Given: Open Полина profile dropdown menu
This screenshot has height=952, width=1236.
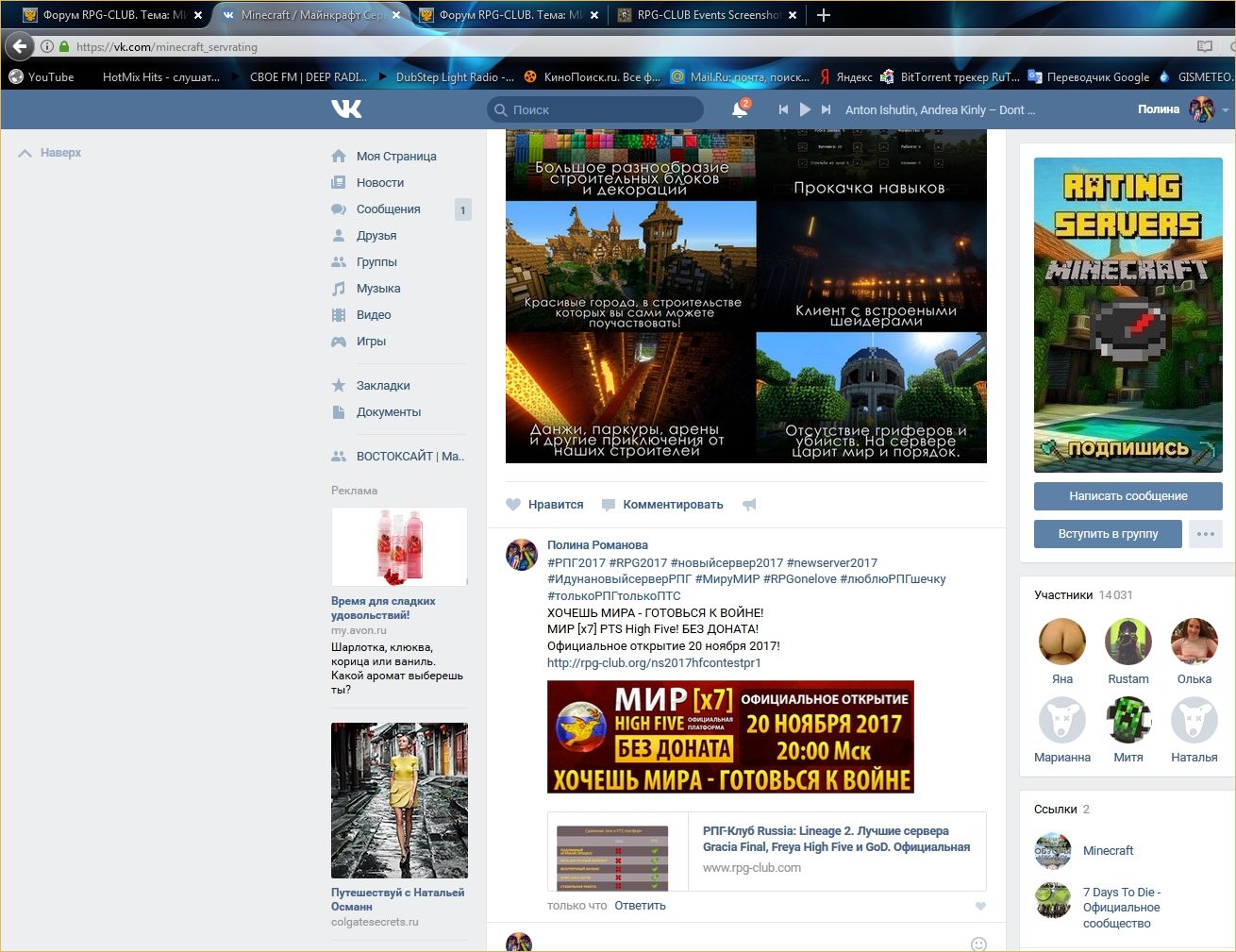Looking at the screenshot, I should pyautogui.click(x=1225, y=109).
